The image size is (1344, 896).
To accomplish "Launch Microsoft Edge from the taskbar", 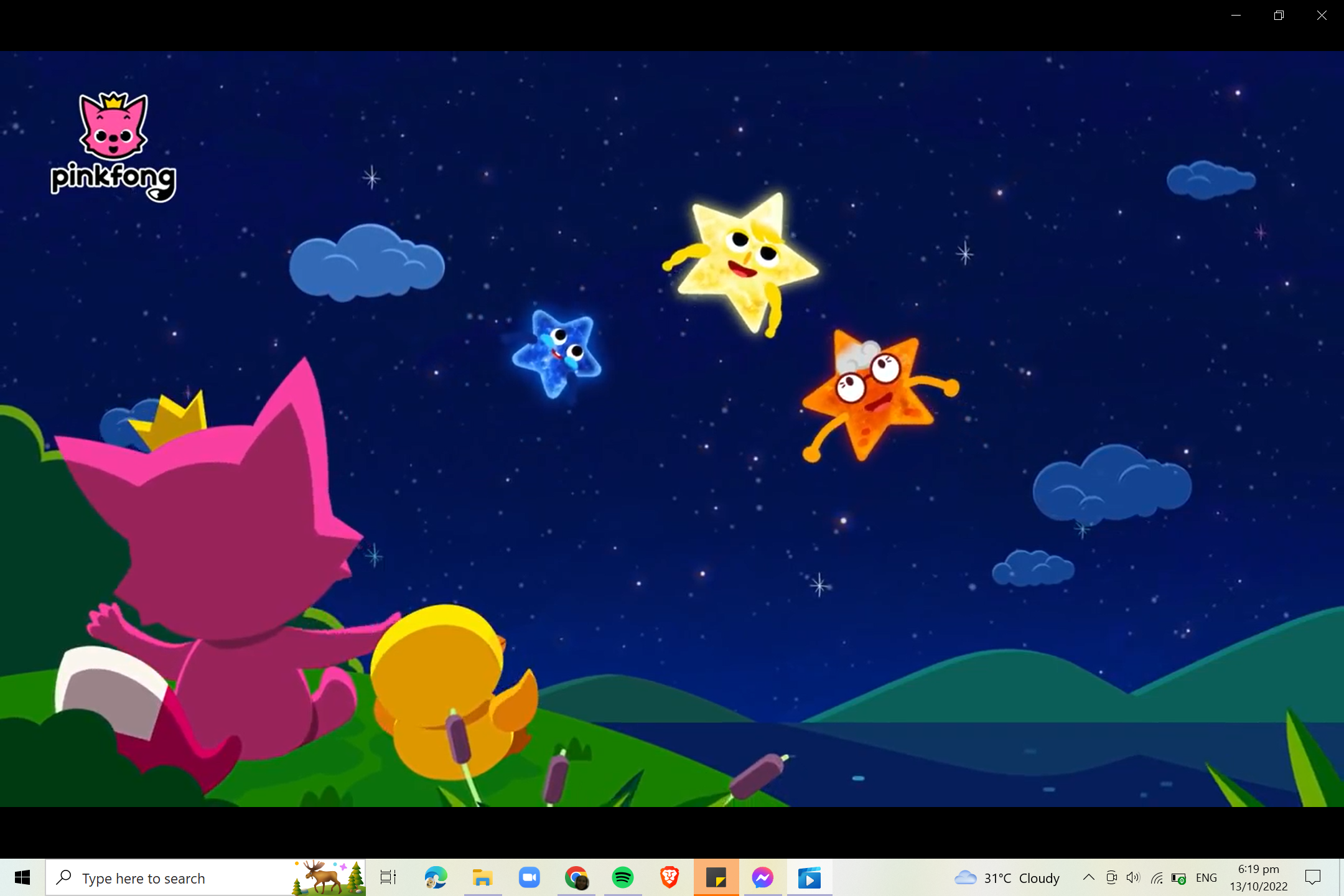I will (436, 877).
